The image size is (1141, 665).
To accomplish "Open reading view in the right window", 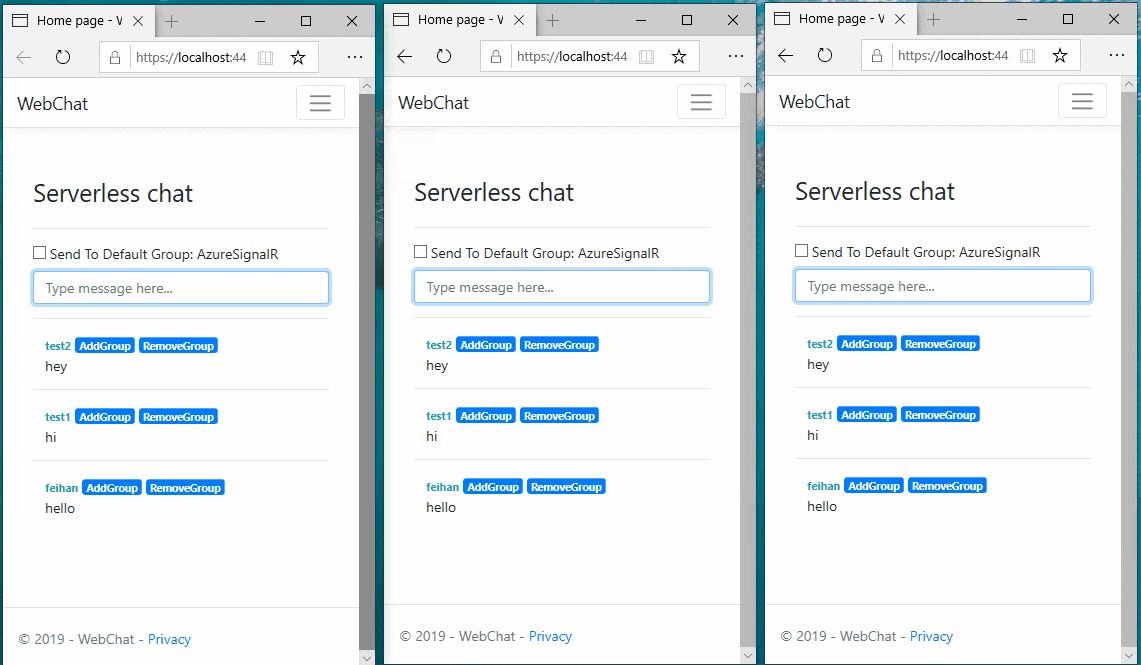I will [1027, 55].
